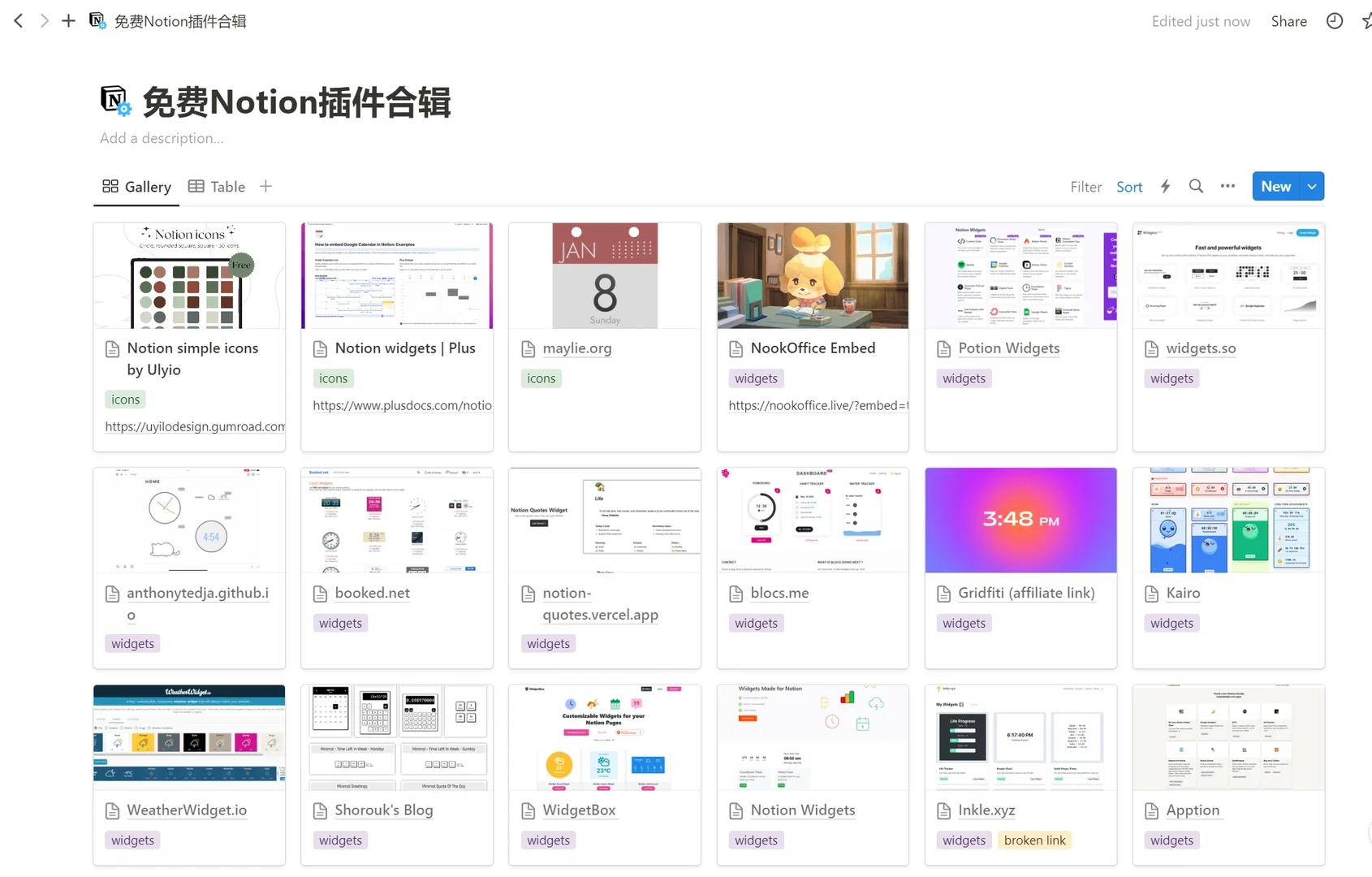Create an entry with the New button

coord(1275,186)
